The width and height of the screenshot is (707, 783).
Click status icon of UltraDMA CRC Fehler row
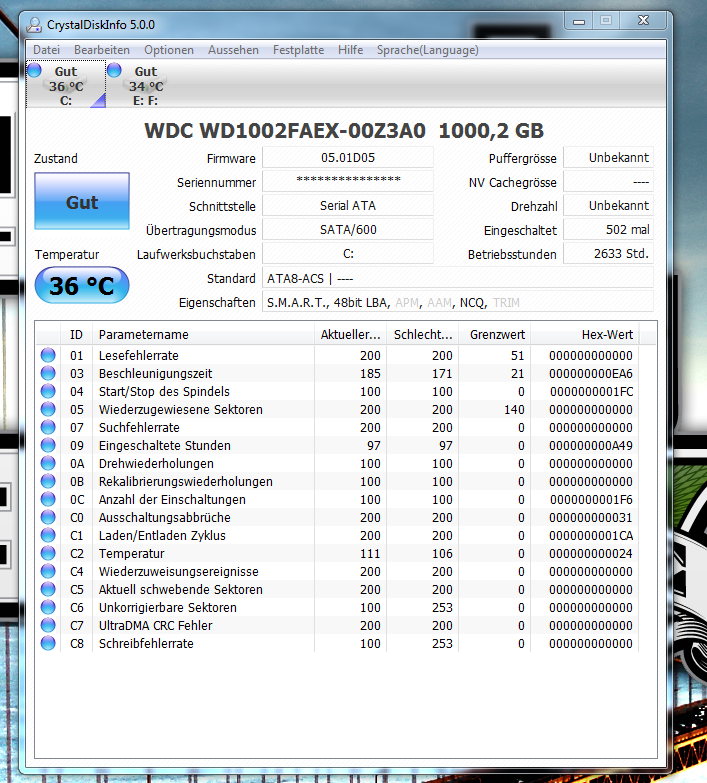point(48,625)
